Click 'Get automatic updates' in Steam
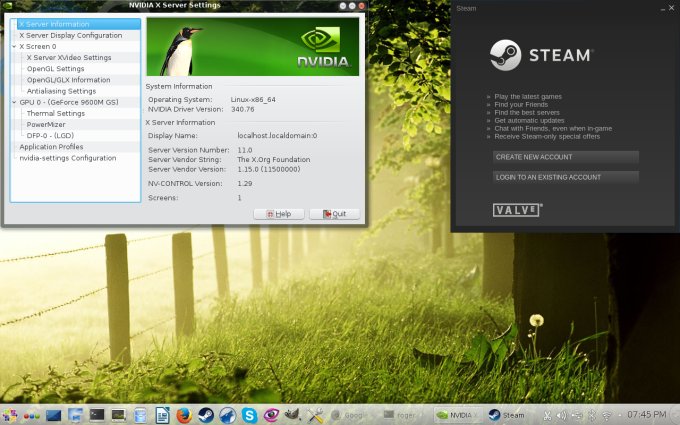680x425 pixels. click(x=530, y=121)
